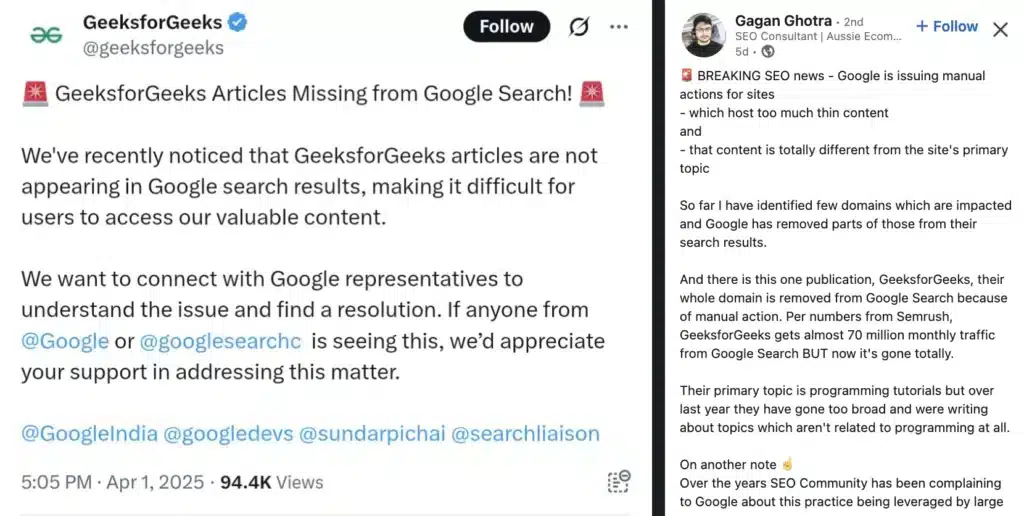Screen dimensions: 1024x516
Task: Follow Gagan Ghotra on LinkedIn
Action: point(946,27)
